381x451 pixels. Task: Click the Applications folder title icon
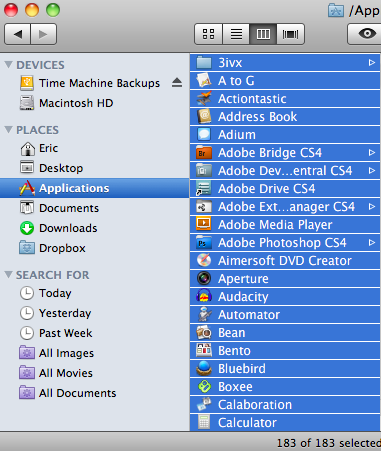(336, 11)
